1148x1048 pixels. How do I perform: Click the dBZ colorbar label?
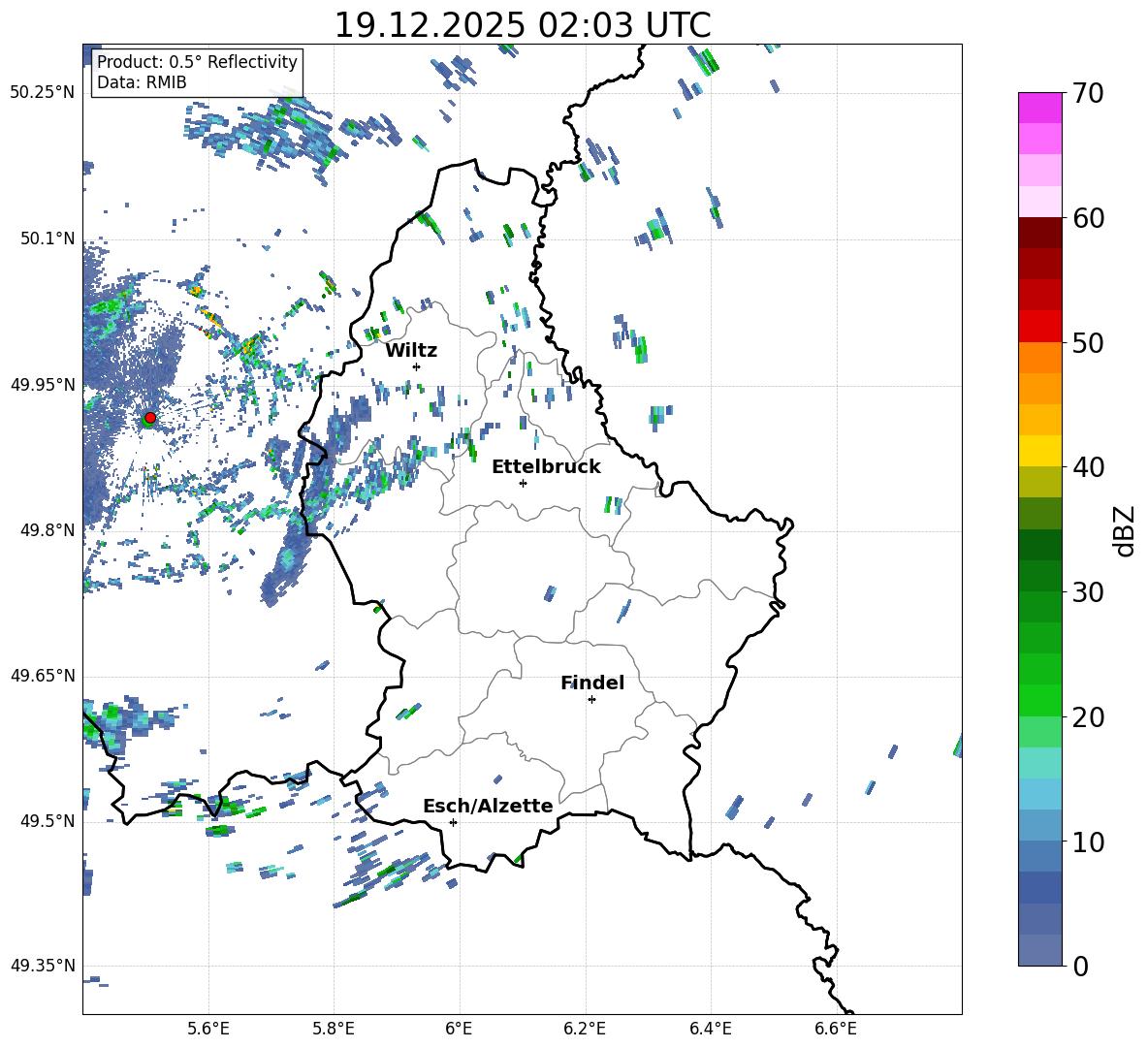point(1125,530)
